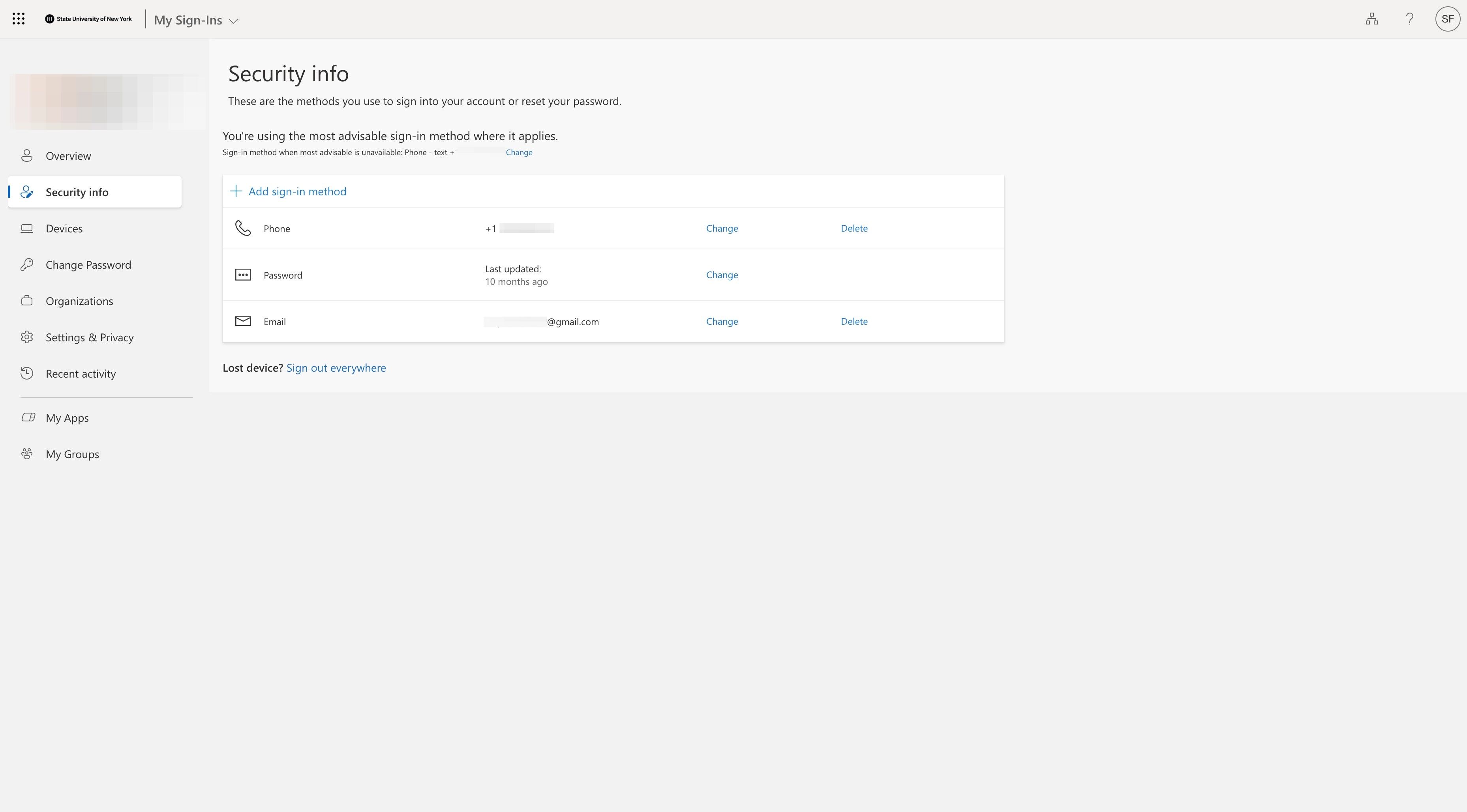Click the Sign out everywhere link
The width and height of the screenshot is (1467, 812).
336,368
